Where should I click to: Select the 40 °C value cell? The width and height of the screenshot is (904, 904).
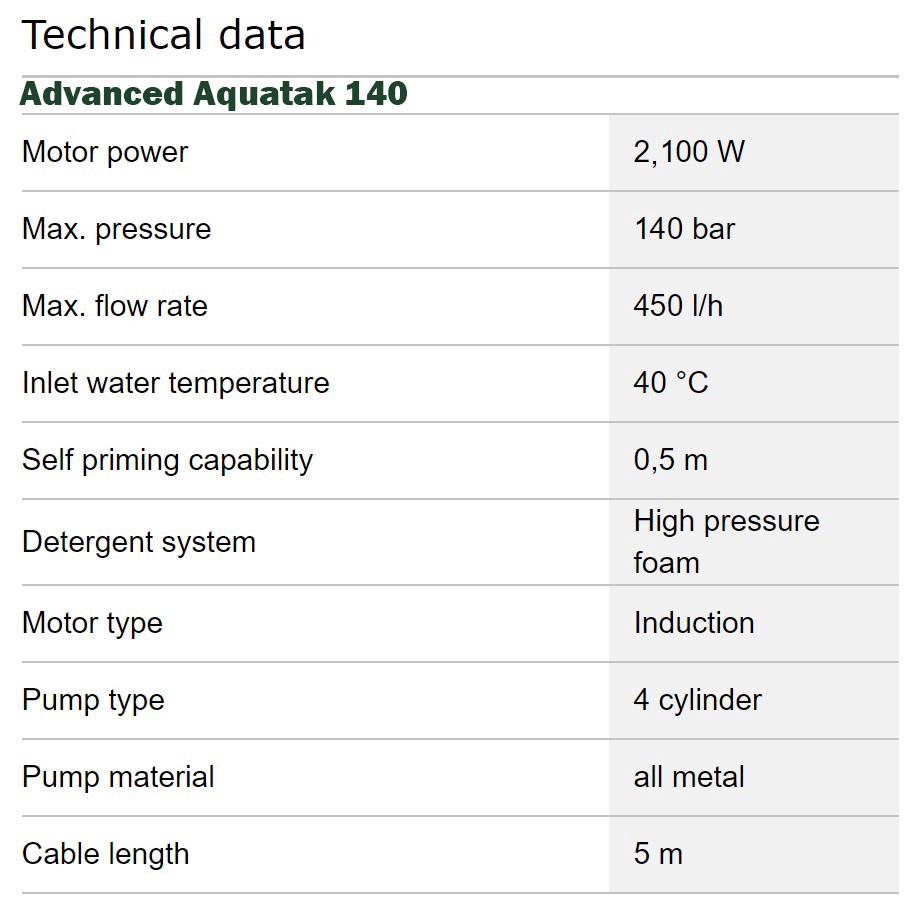click(x=671, y=383)
